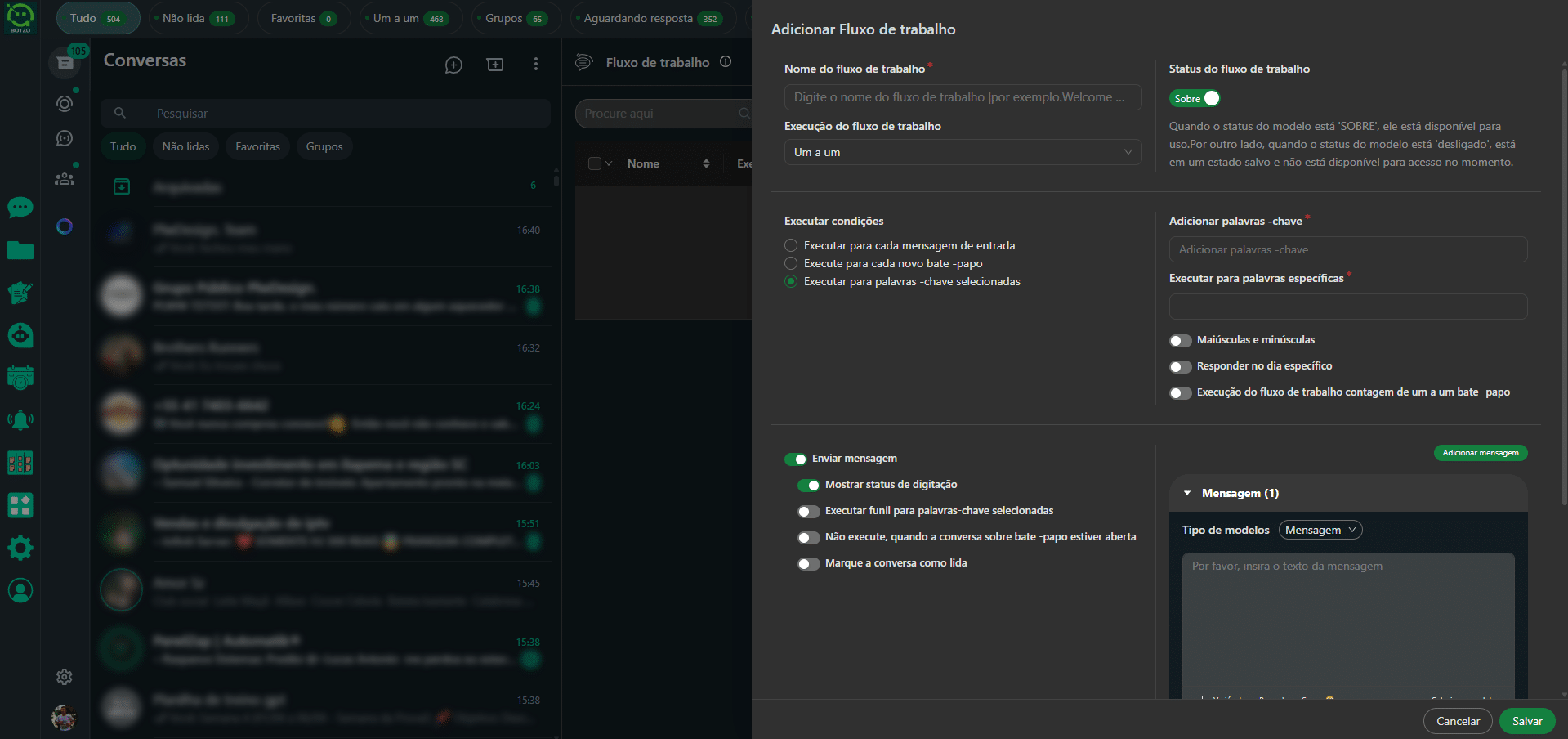
Task: Click the info icon beside Fluxo de trabalho
Action: (x=726, y=62)
